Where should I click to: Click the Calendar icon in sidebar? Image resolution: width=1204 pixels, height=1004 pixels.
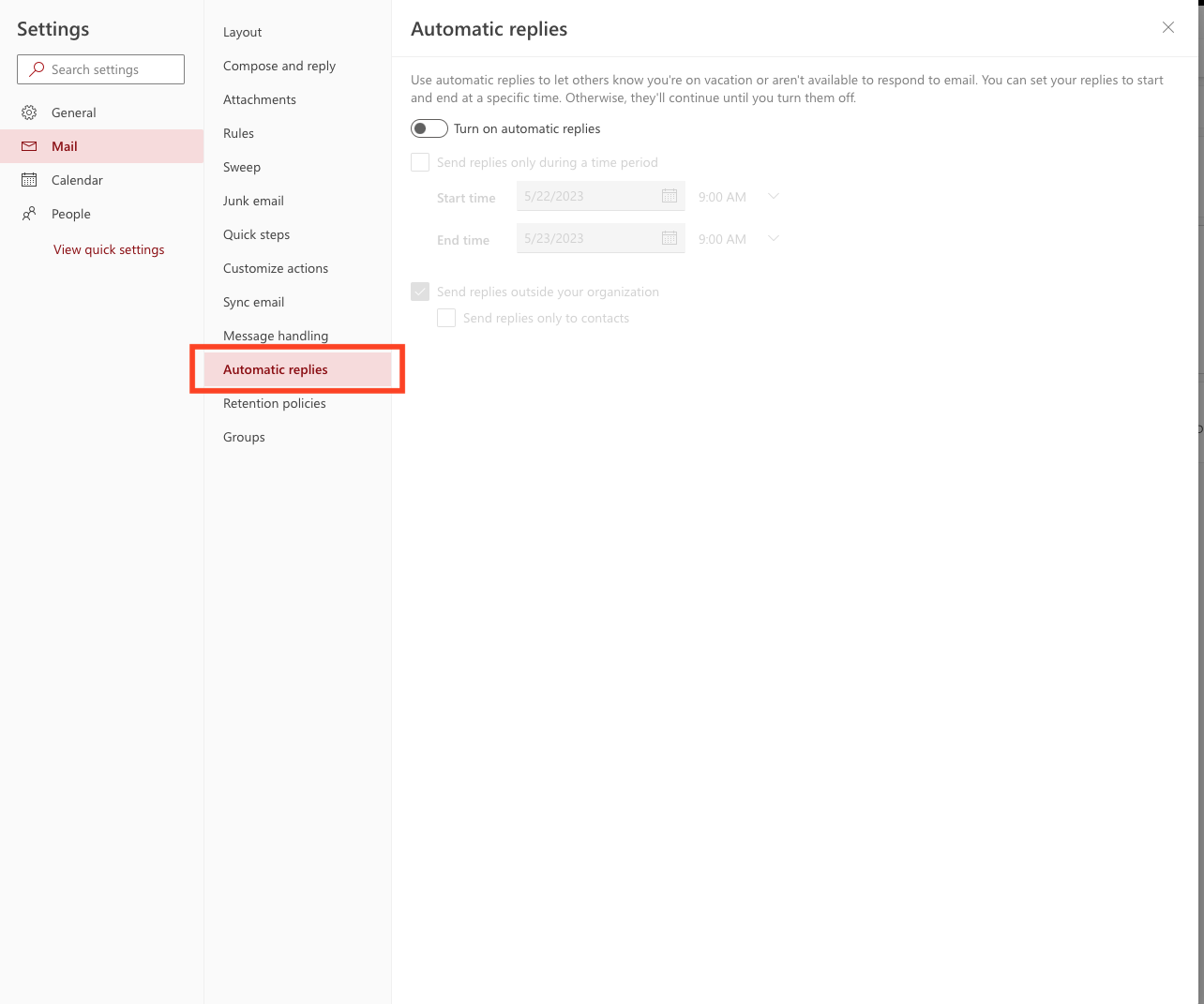pos(29,180)
